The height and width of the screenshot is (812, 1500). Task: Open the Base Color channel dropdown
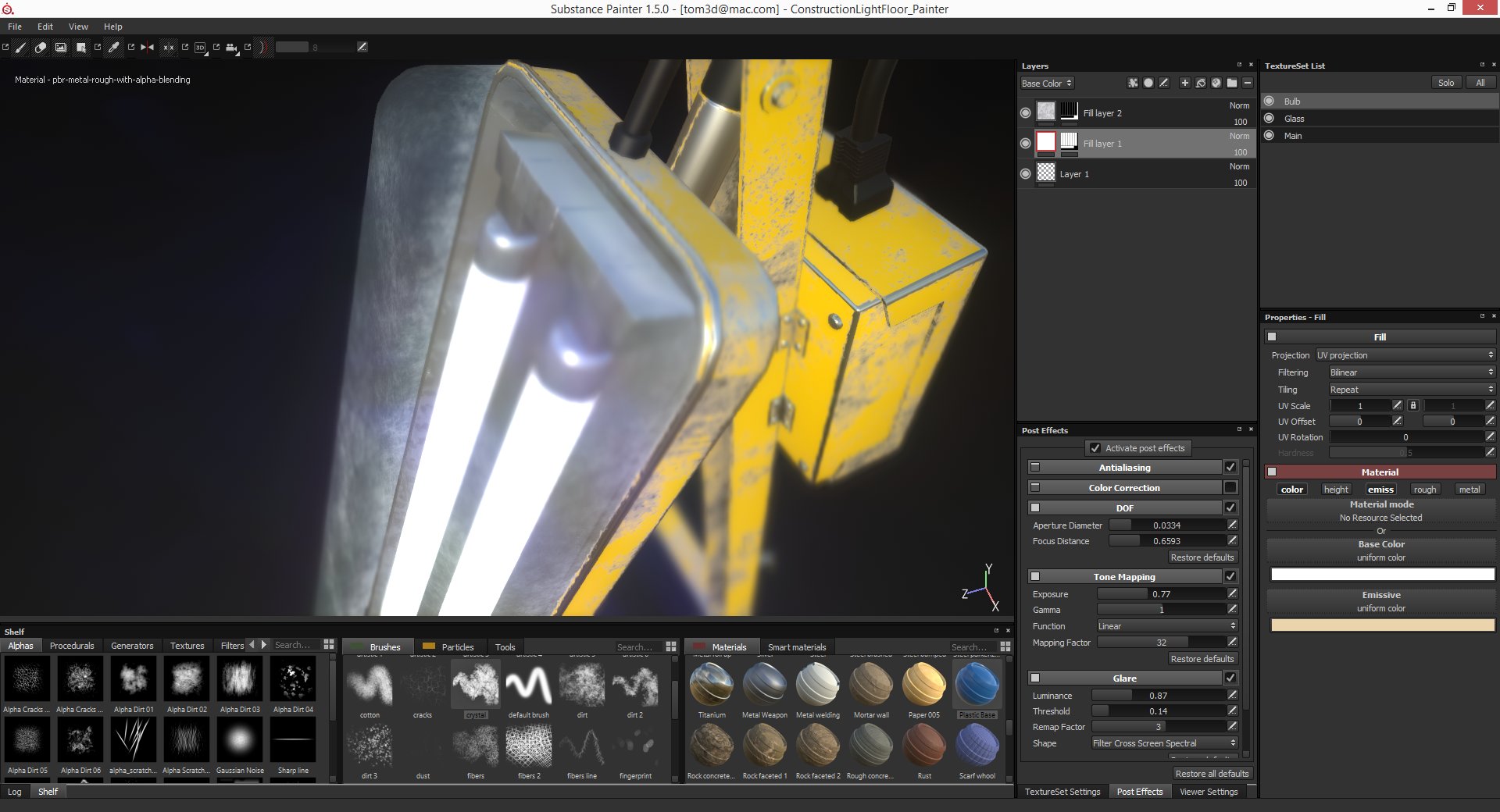coord(1047,83)
